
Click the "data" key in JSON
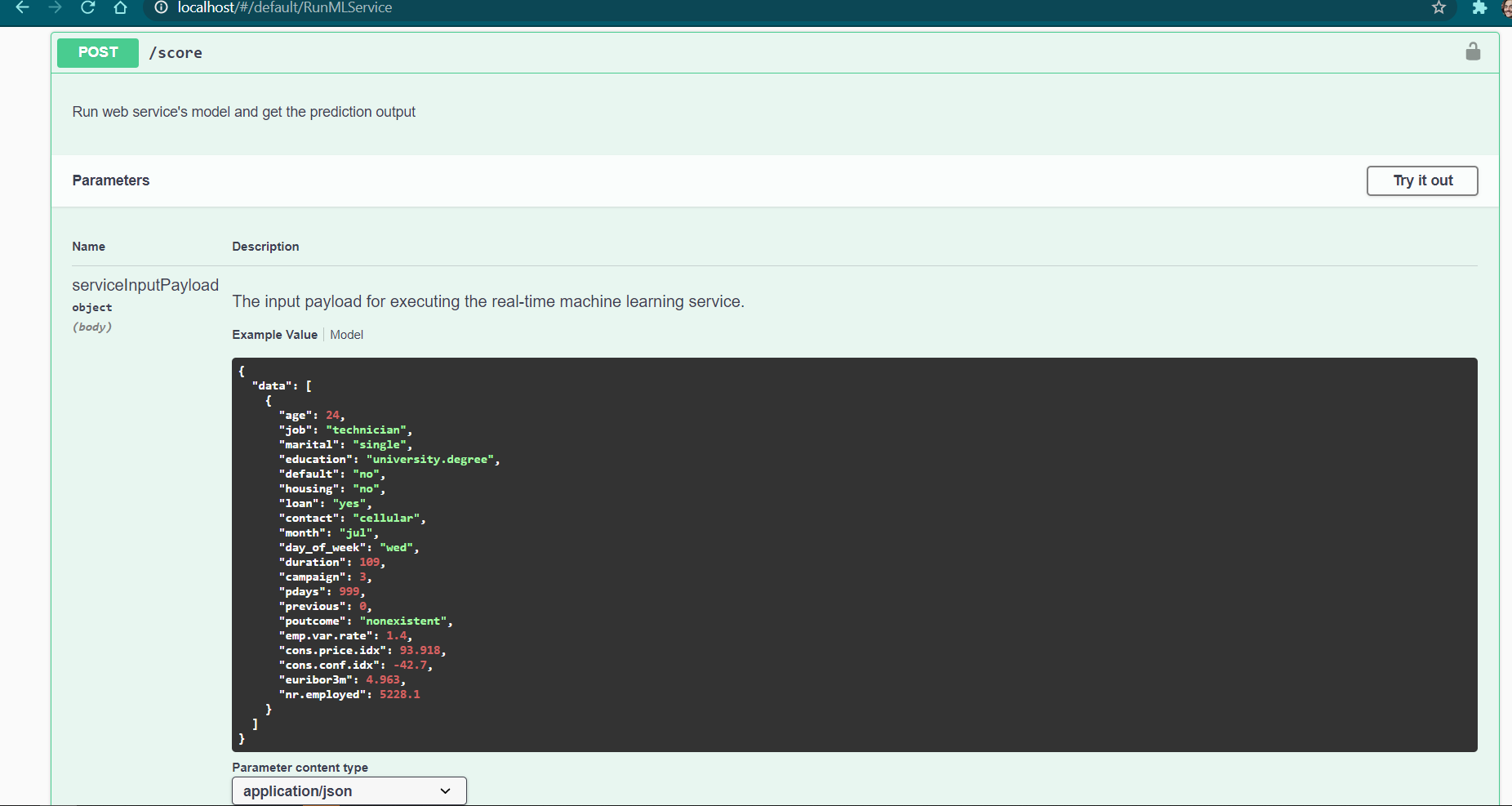[272, 386]
